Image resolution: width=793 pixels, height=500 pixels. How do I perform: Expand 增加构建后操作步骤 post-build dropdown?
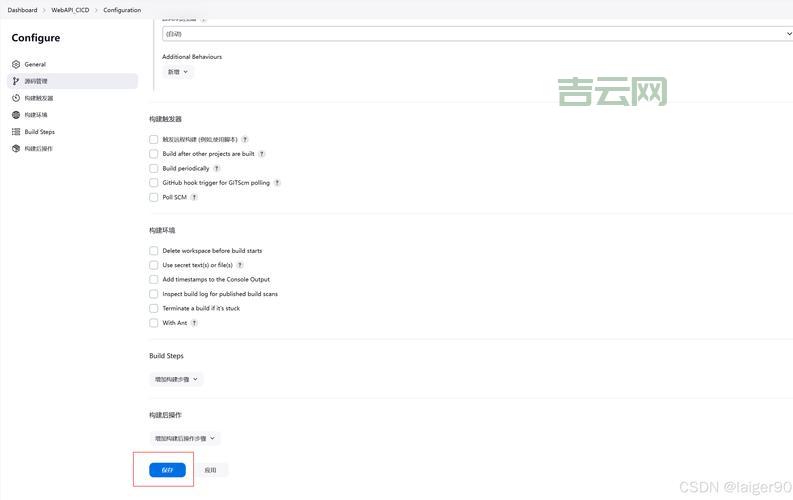click(185, 438)
